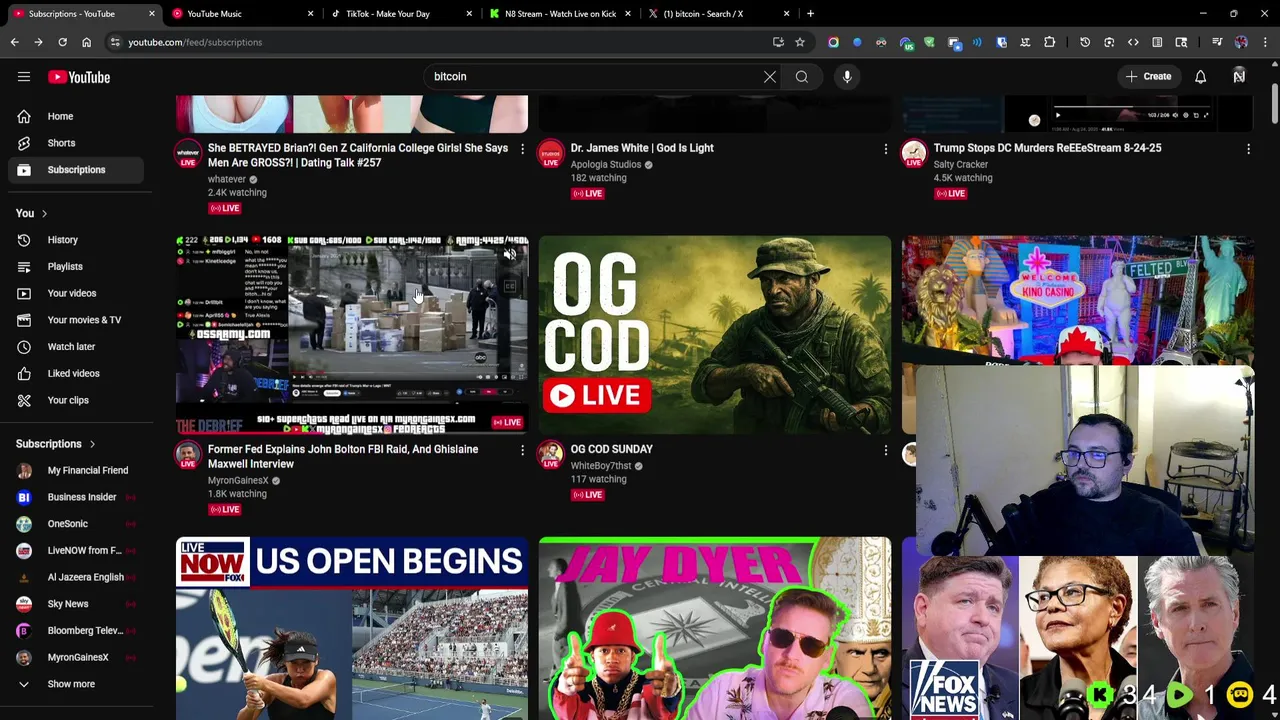Go back in browser

point(14,42)
